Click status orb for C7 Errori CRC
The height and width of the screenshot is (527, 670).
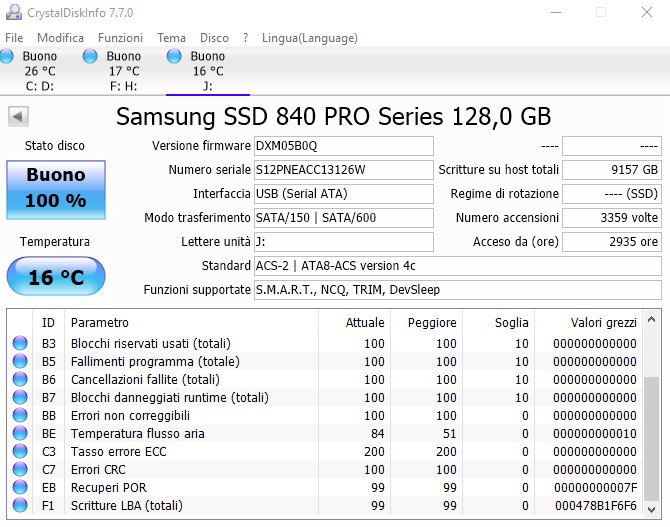pyautogui.click(x=20, y=469)
